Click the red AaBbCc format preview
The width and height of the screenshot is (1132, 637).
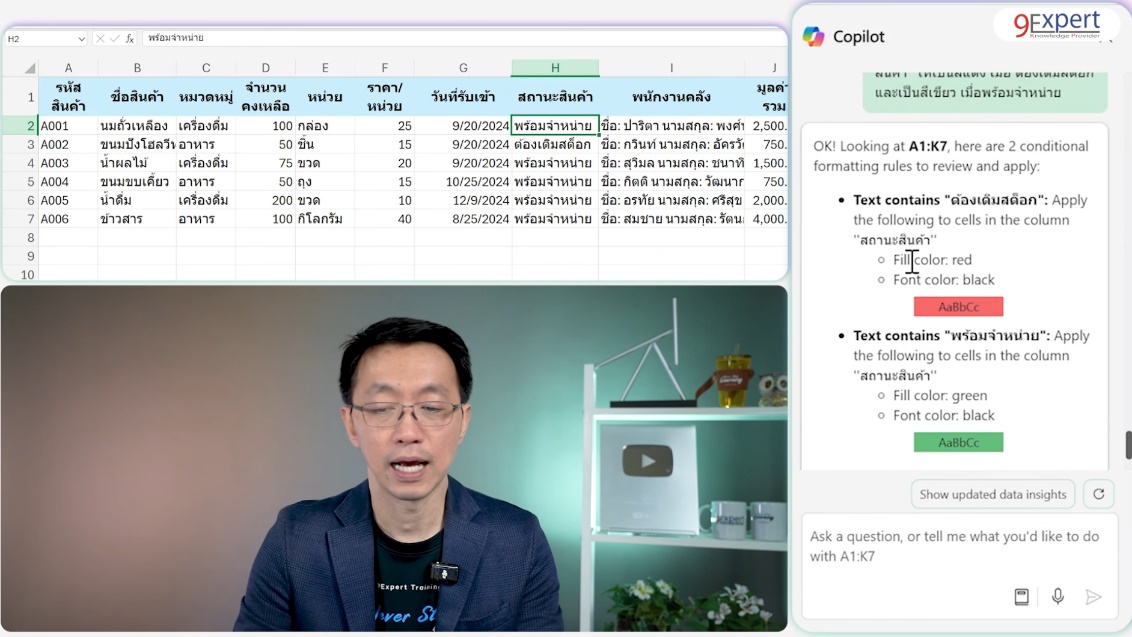point(958,307)
